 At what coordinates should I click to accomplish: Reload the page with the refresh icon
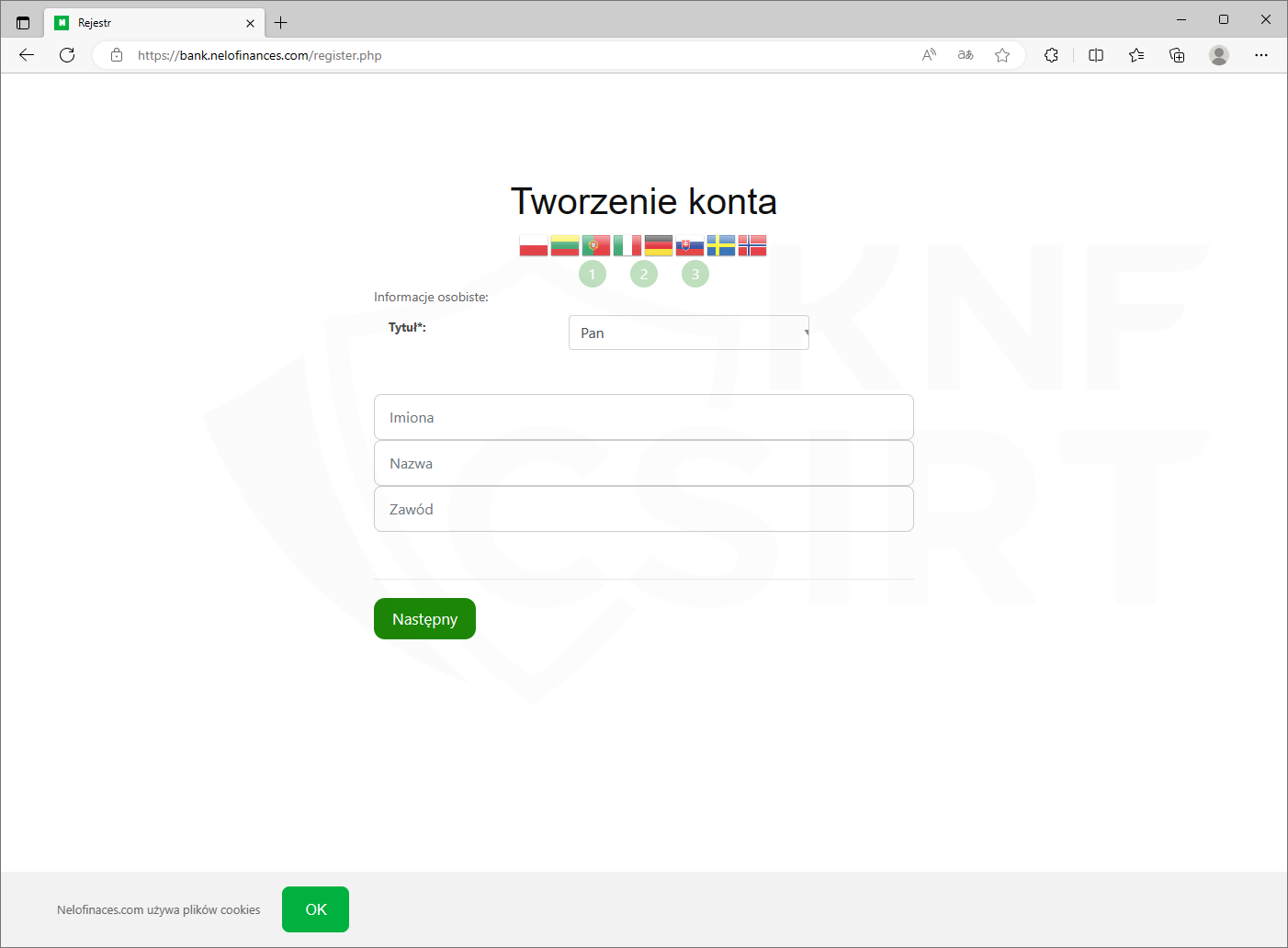pyautogui.click(x=67, y=55)
